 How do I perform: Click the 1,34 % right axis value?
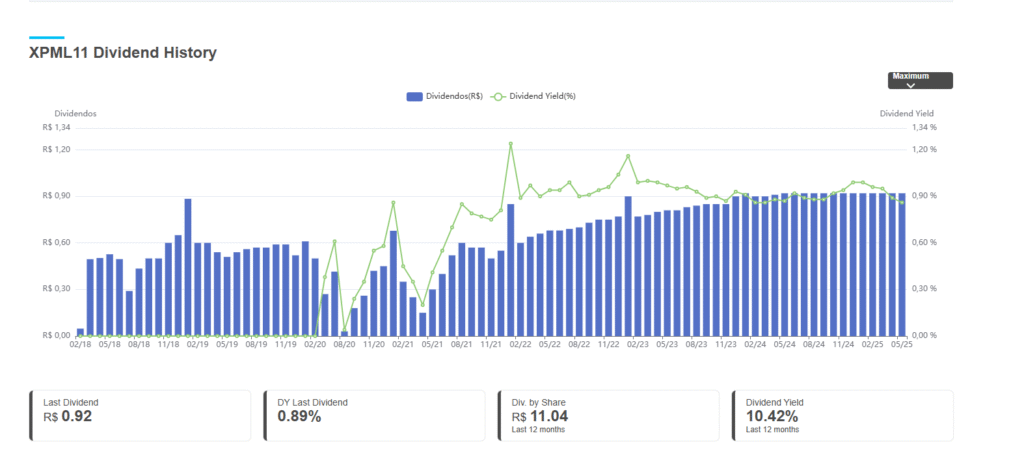point(925,128)
